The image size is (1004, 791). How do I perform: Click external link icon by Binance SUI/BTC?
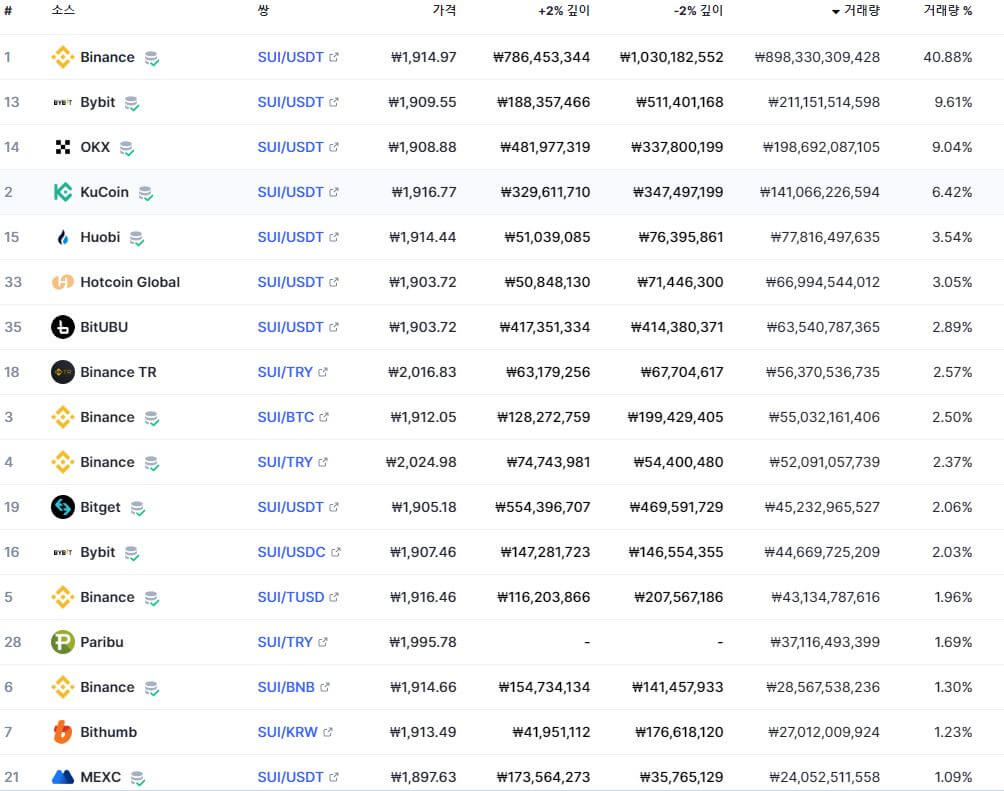(x=324, y=417)
